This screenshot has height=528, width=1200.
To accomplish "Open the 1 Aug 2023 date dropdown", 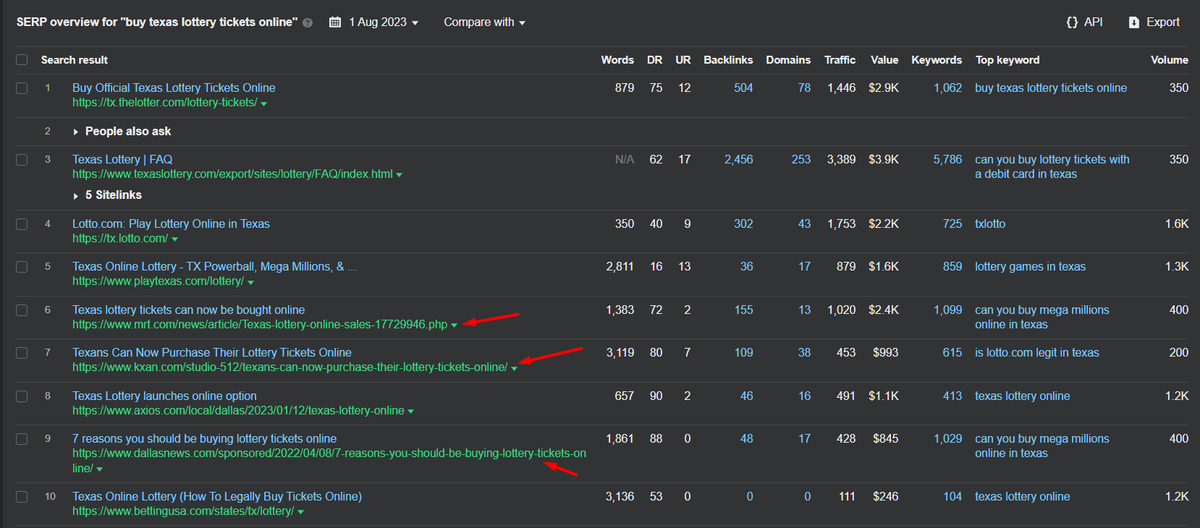I will (384, 22).
